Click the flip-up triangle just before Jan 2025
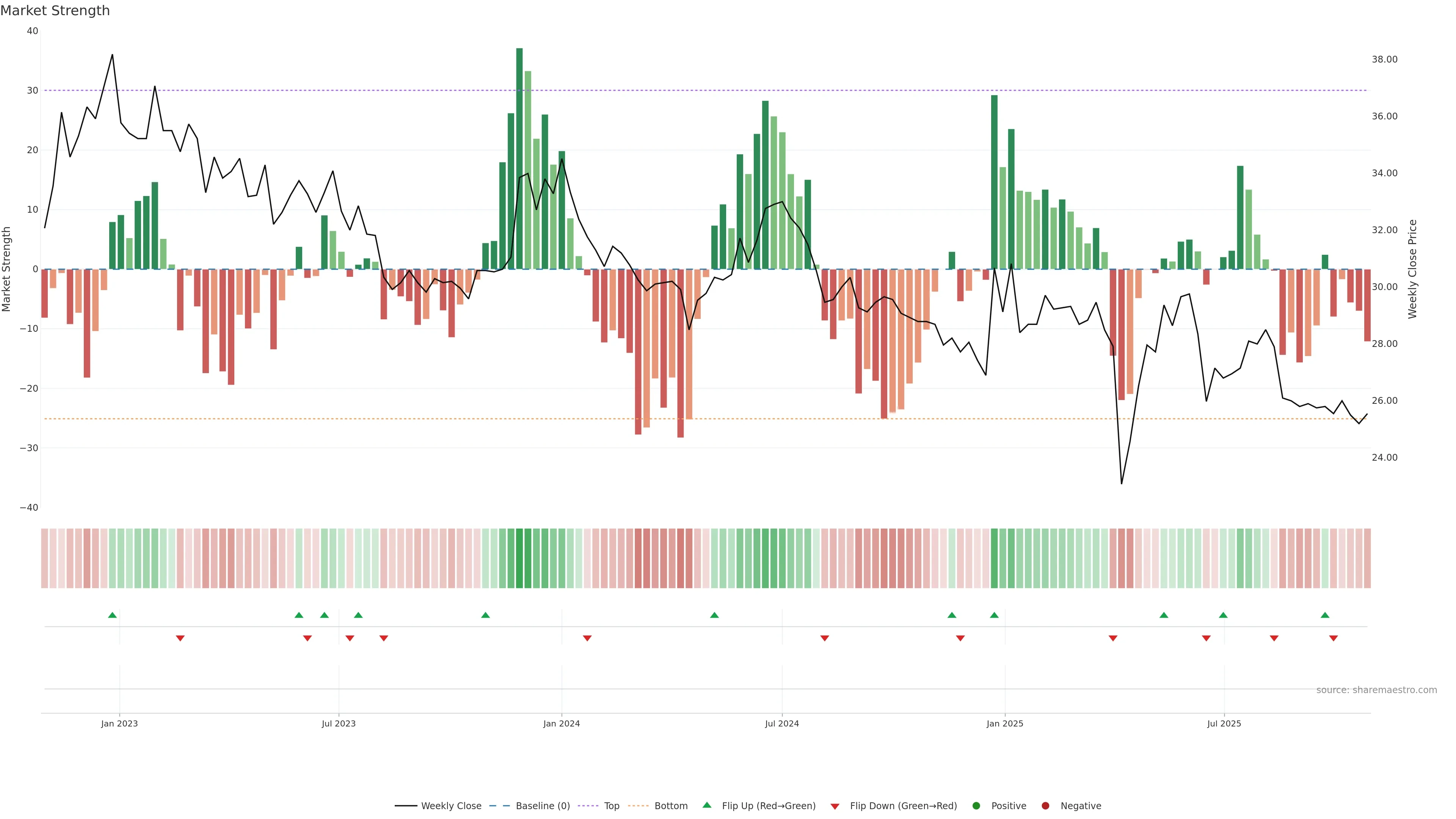Screen dimensions: 1456x819 click(x=994, y=615)
